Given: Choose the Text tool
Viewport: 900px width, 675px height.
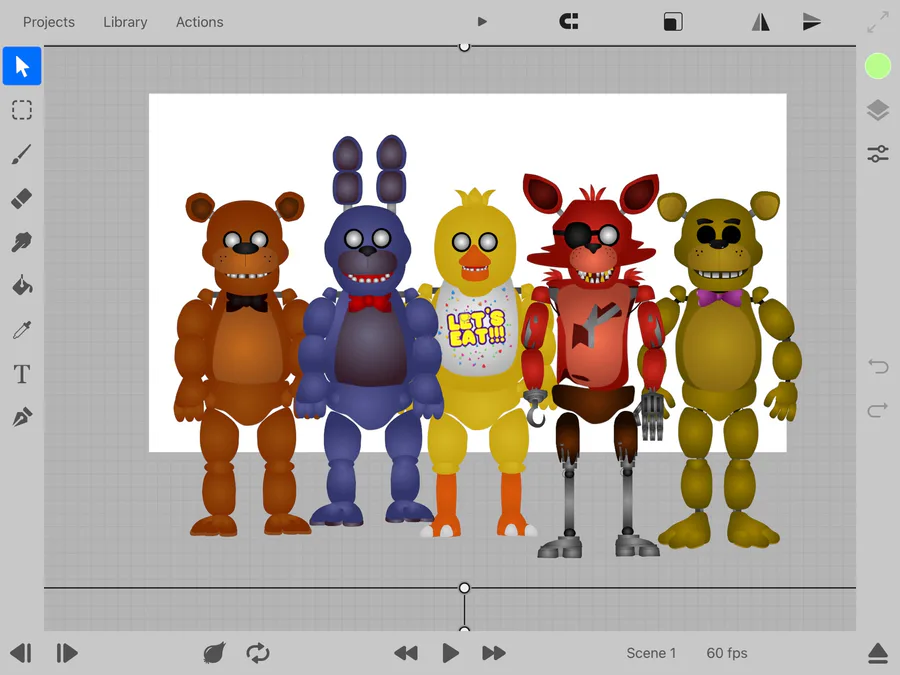Looking at the screenshot, I should 22,374.
